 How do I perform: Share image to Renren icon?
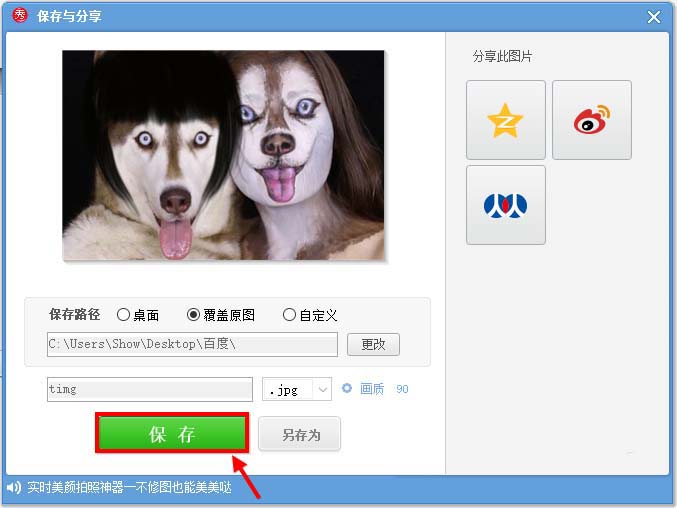click(506, 205)
